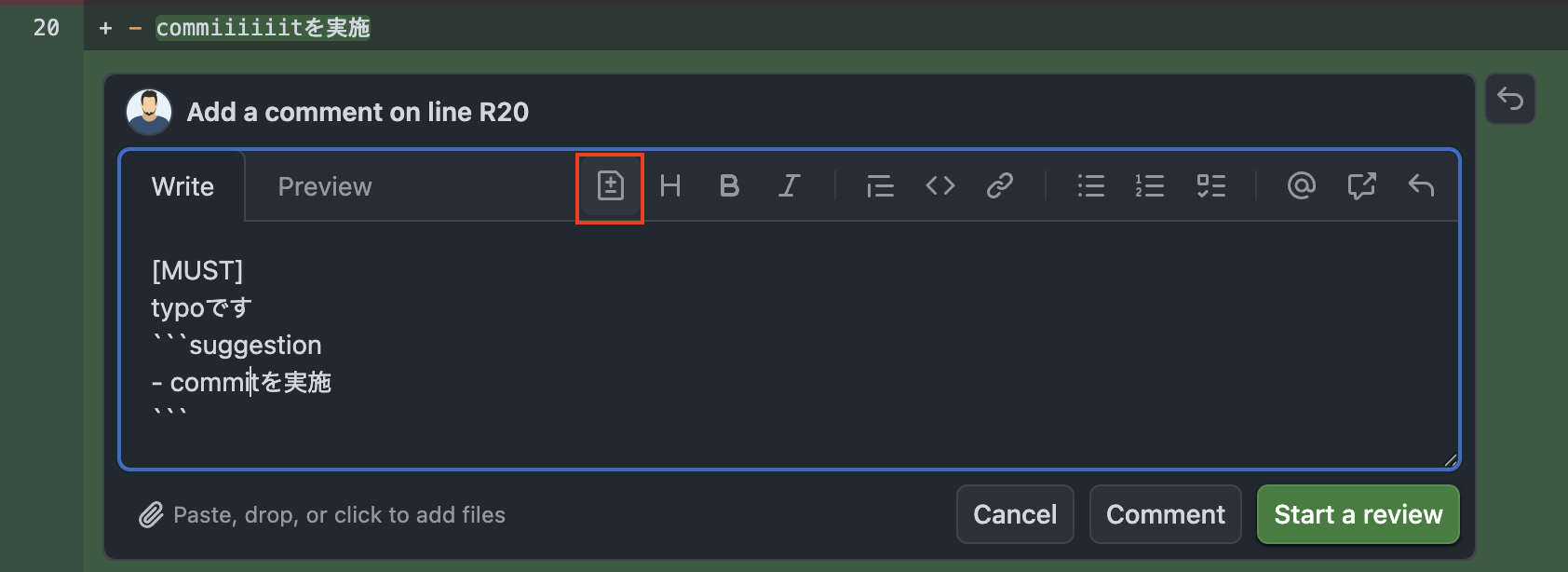Insert a blockquote in the comment
1568x572 pixels.
pos(879,186)
